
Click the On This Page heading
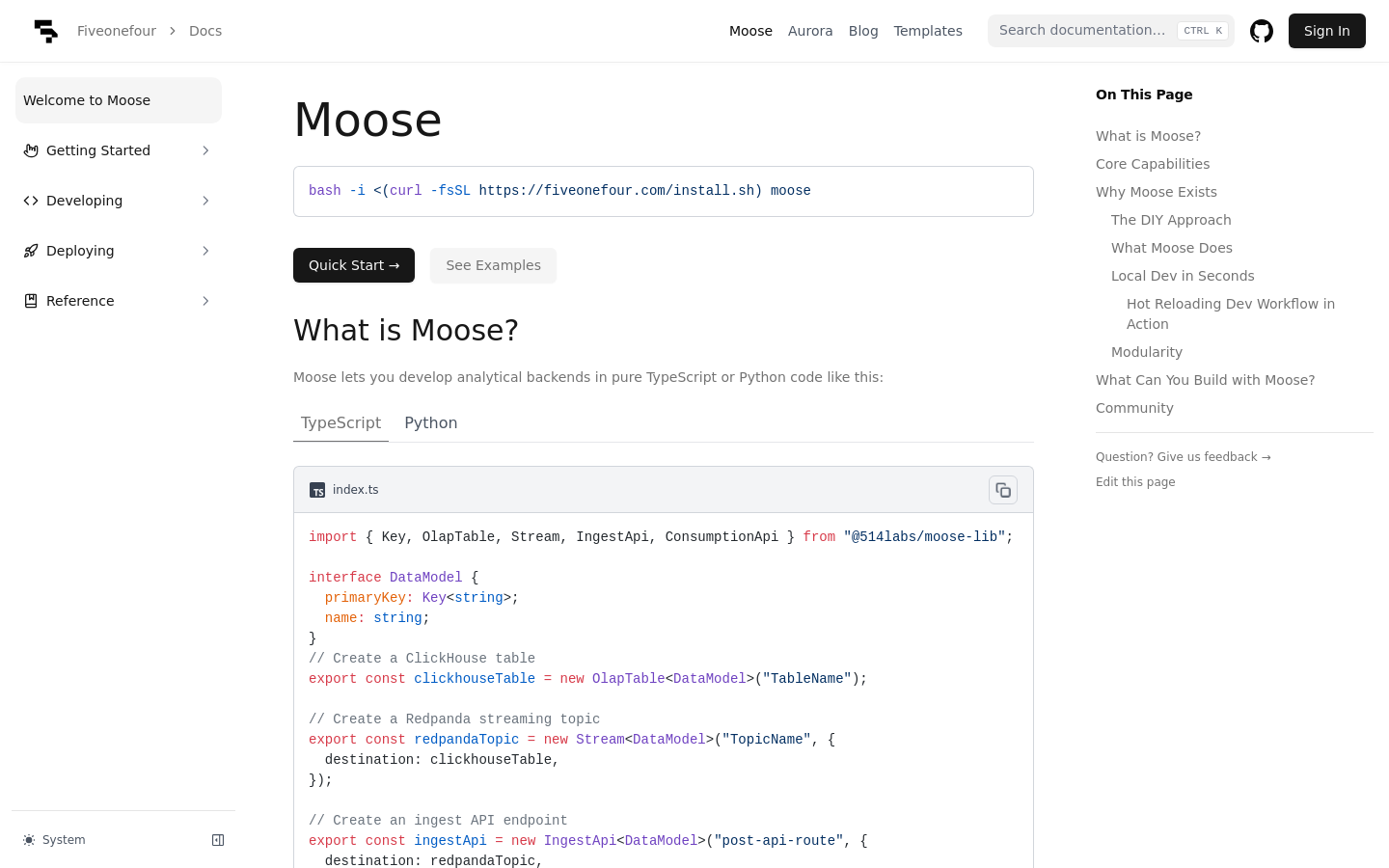1144,95
